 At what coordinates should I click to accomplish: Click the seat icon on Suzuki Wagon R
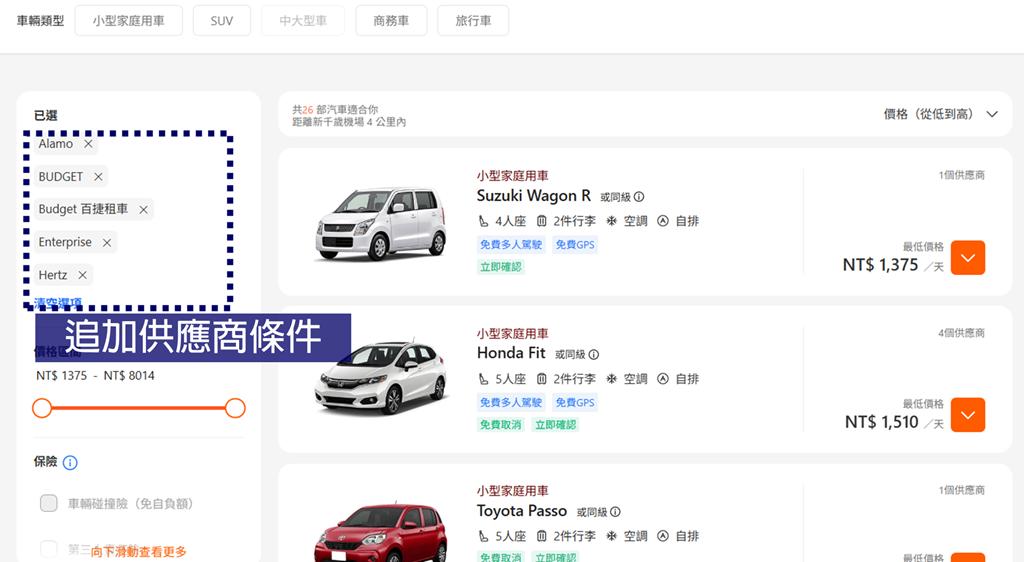[x=483, y=221]
